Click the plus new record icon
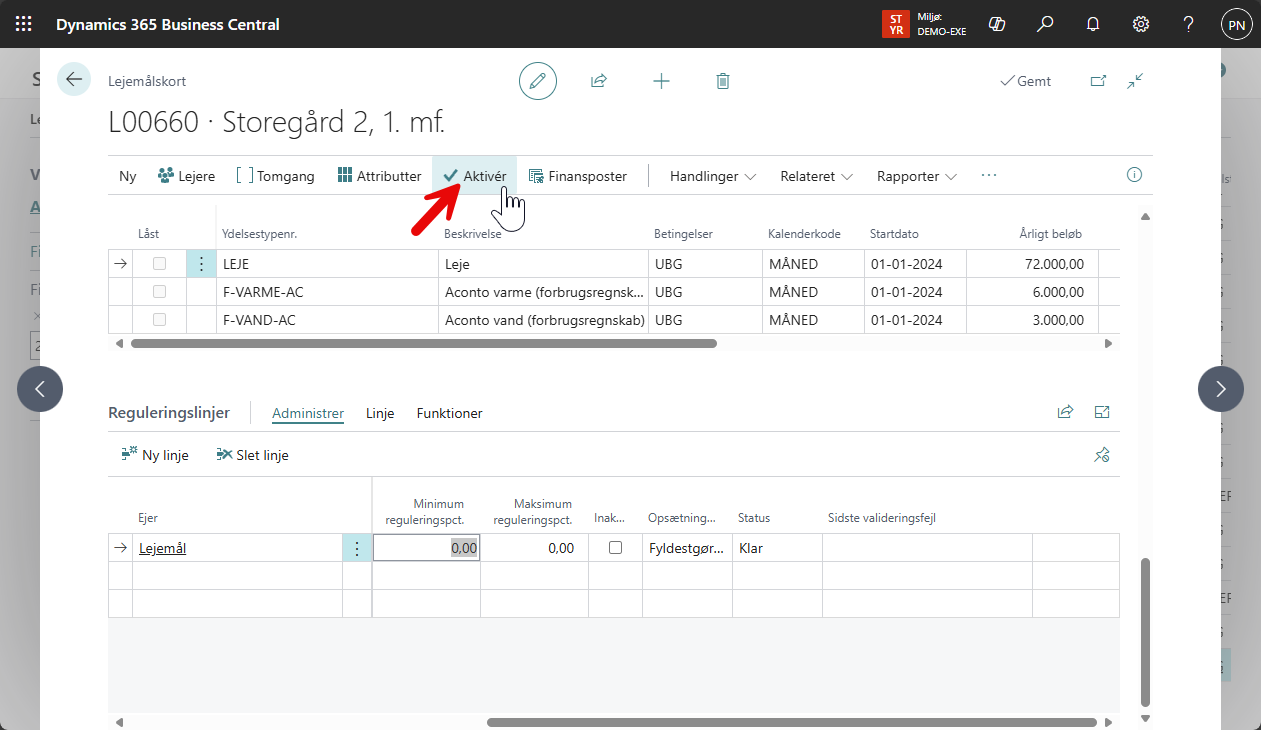The width and height of the screenshot is (1261, 730). [x=661, y=81]
